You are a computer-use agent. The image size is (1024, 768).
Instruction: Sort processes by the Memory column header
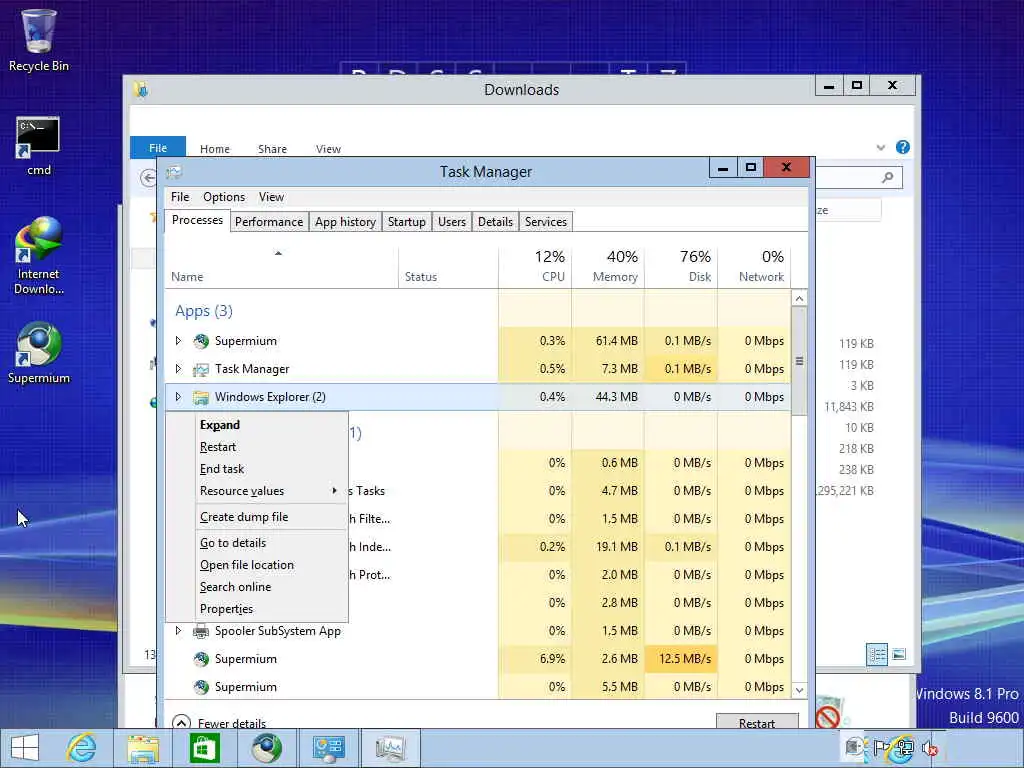(x=608, y=266)
